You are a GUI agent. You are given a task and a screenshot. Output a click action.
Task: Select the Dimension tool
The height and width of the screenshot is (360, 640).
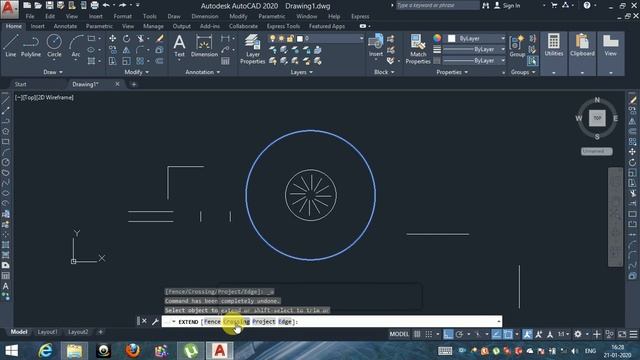[204, 45]
